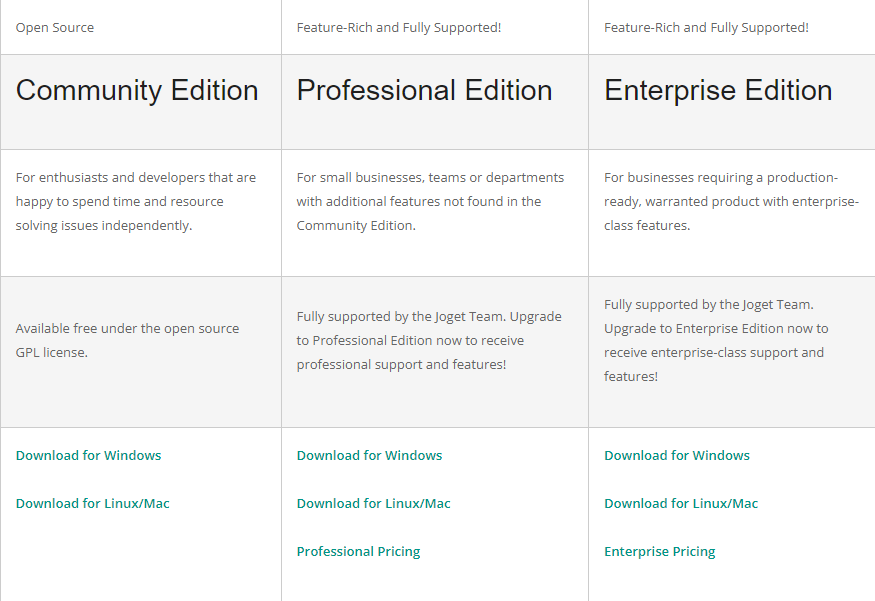Click the open source GPL license text

tap(127, 340)
